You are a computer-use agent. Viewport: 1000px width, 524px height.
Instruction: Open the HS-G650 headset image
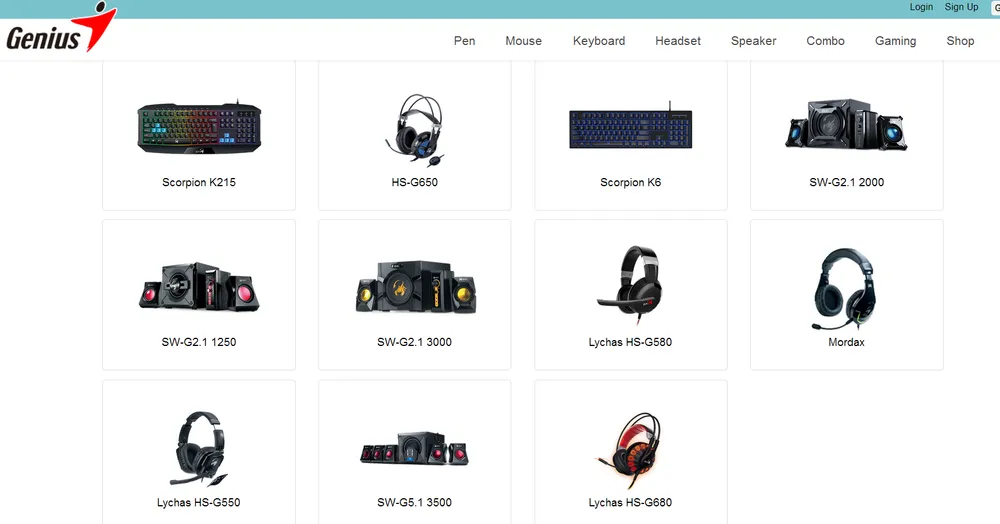[x=415, y=131]
